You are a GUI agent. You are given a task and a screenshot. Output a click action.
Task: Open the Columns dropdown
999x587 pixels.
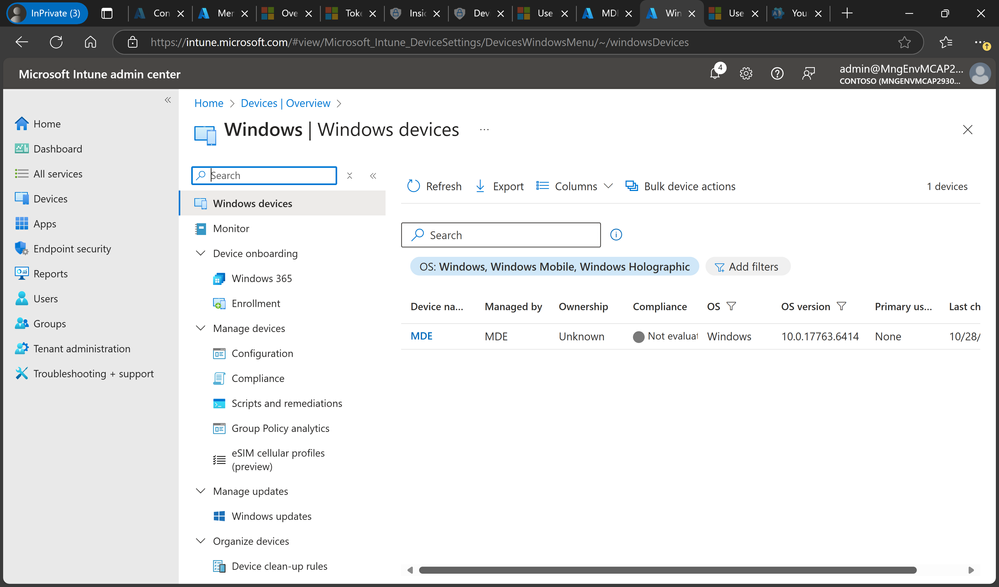[574, 186]
